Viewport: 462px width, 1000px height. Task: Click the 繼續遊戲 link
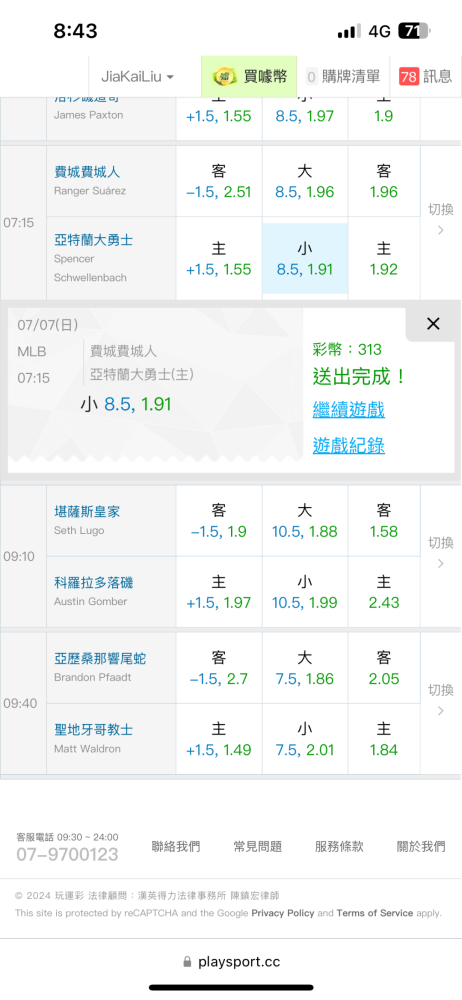pyautogui.click(x=348, y=409)
